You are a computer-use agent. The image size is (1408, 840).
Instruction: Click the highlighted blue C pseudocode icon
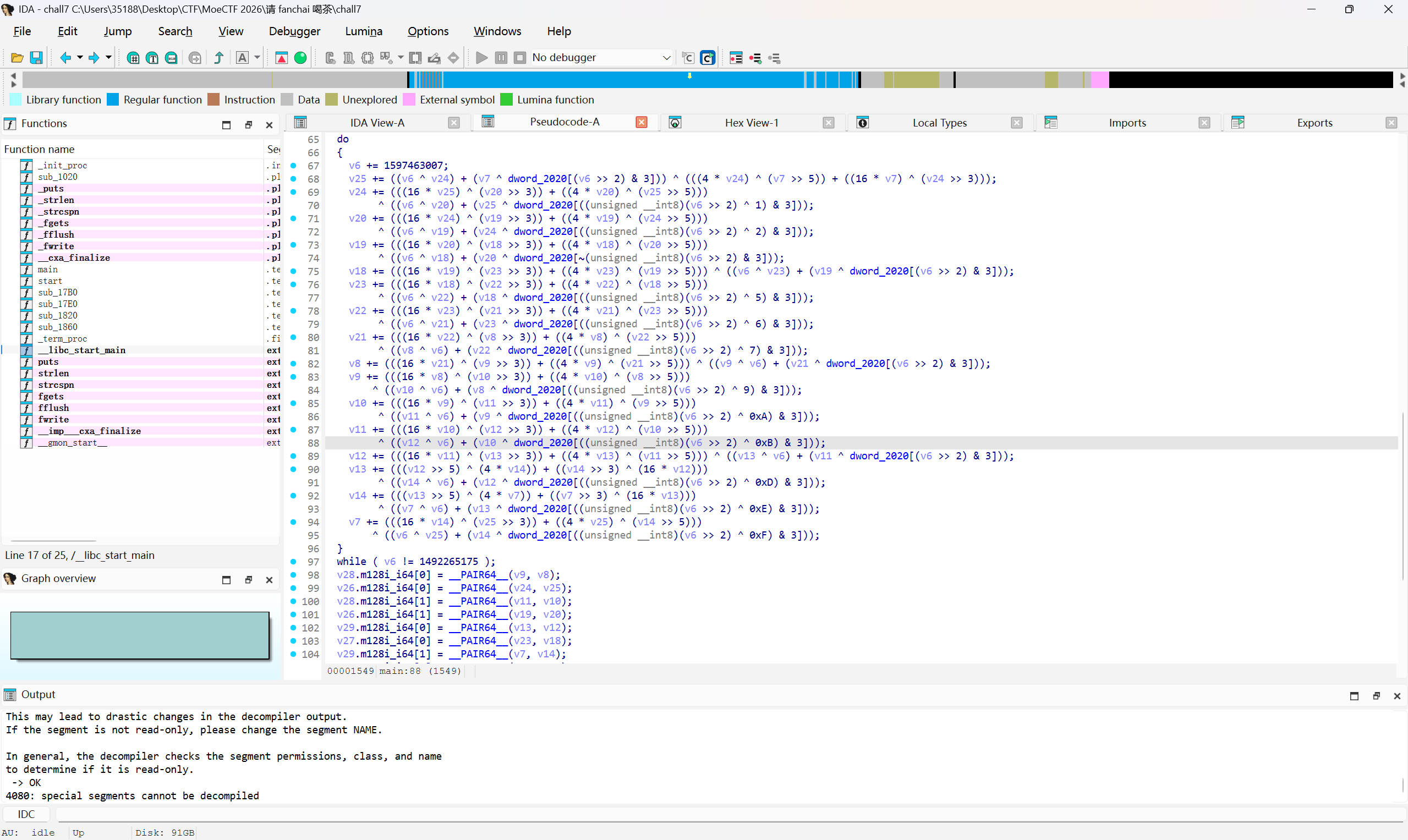pos(708,58)
